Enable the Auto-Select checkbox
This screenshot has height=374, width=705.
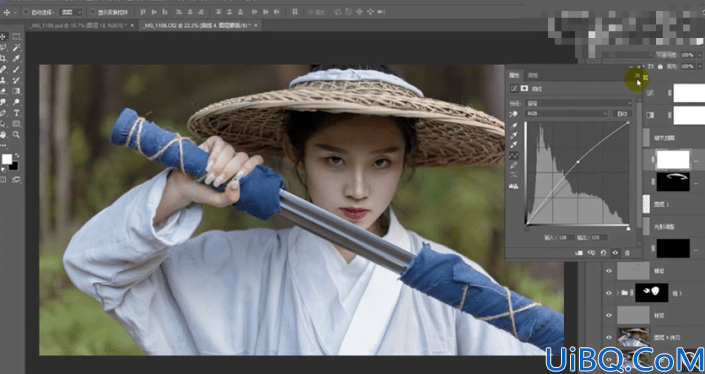pyautogui.click(x=26, y=12)
